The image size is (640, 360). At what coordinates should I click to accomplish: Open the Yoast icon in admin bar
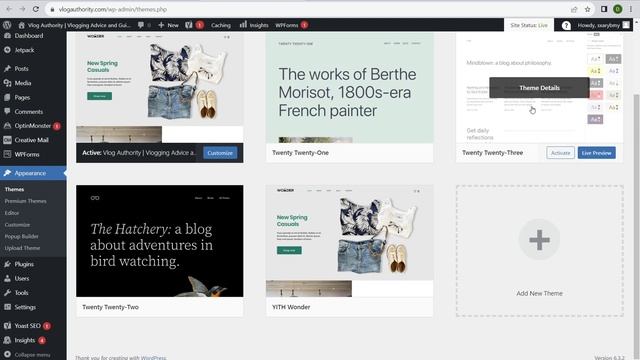tap(189, 25)
